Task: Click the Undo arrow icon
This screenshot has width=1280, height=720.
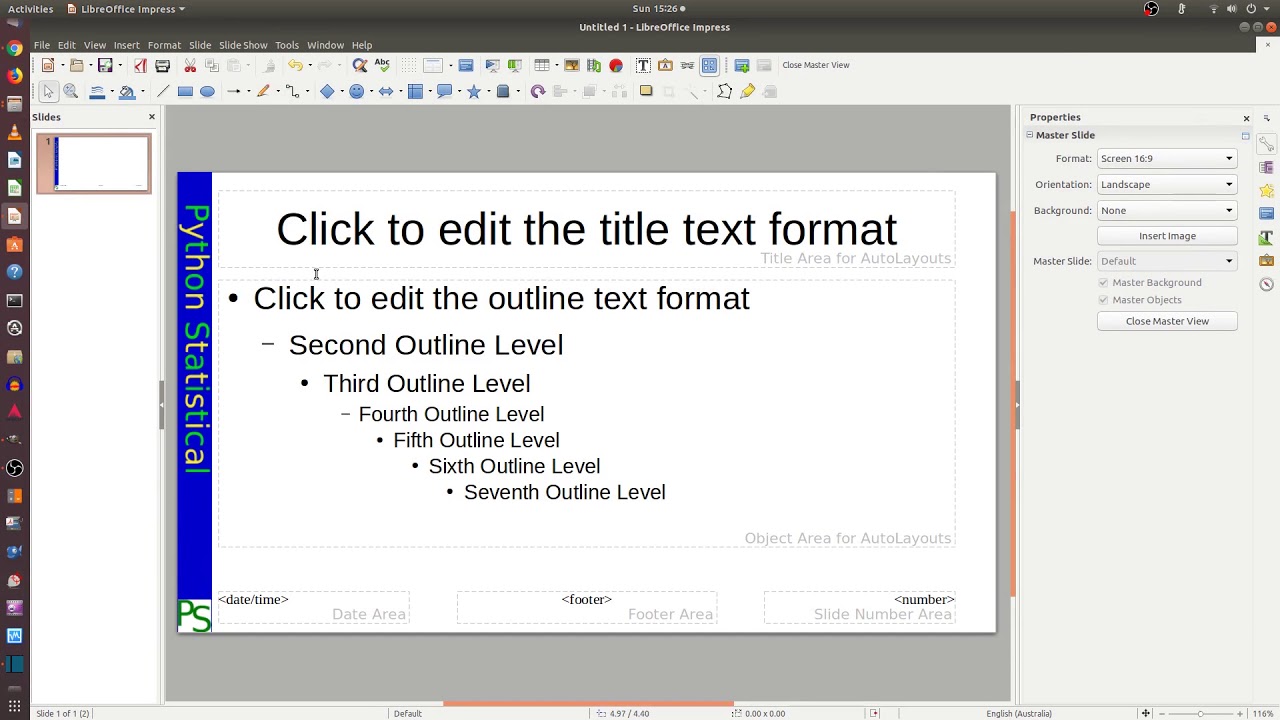Action: [295, 65]
